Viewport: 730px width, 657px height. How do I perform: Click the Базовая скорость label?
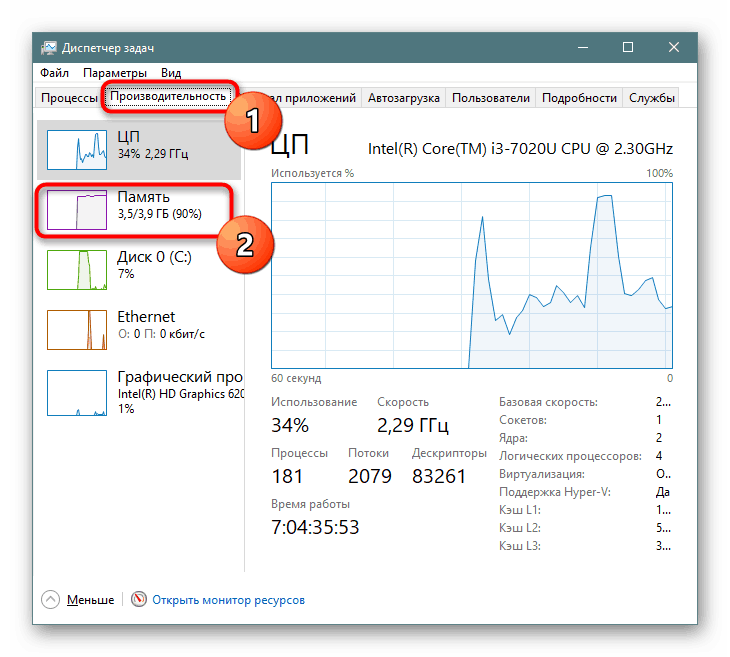pyautogui.click(x=548, y=402)
